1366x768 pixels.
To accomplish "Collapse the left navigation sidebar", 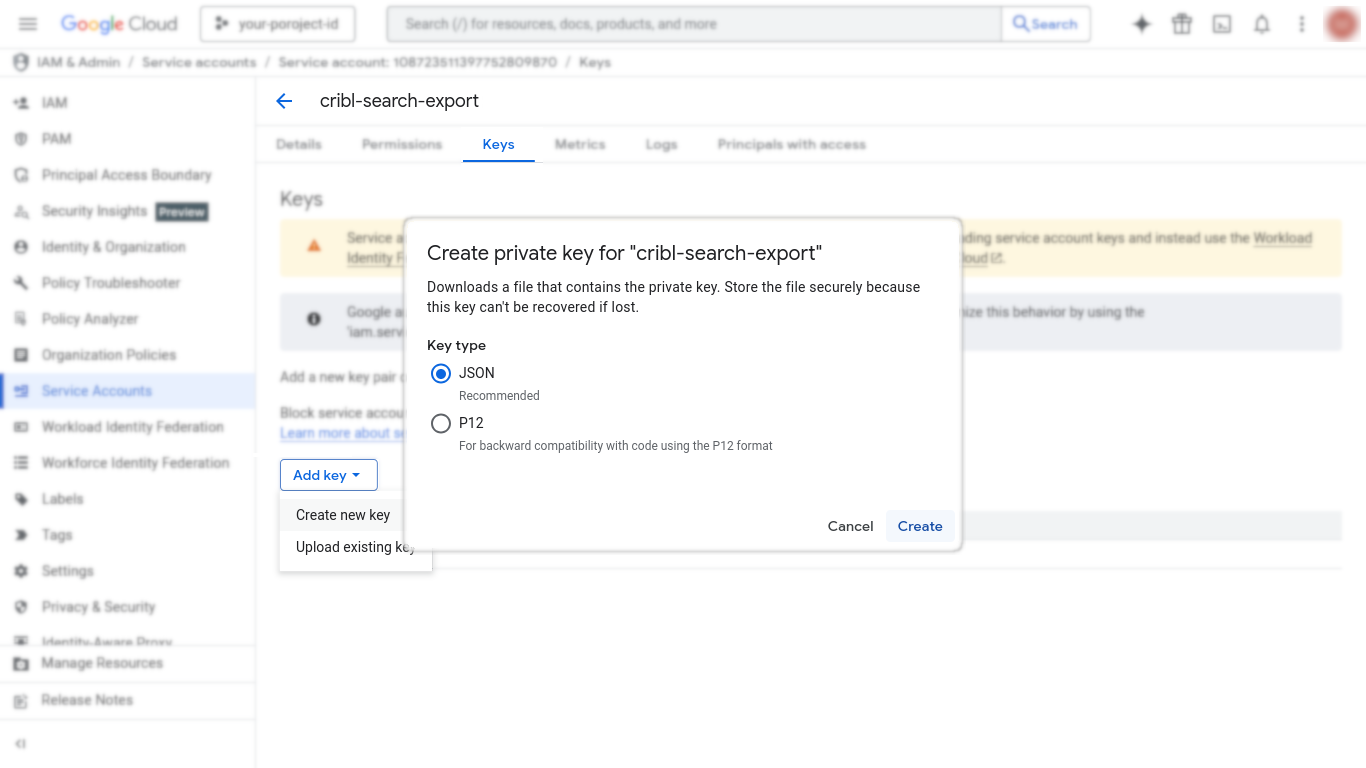I will point(22,743).
